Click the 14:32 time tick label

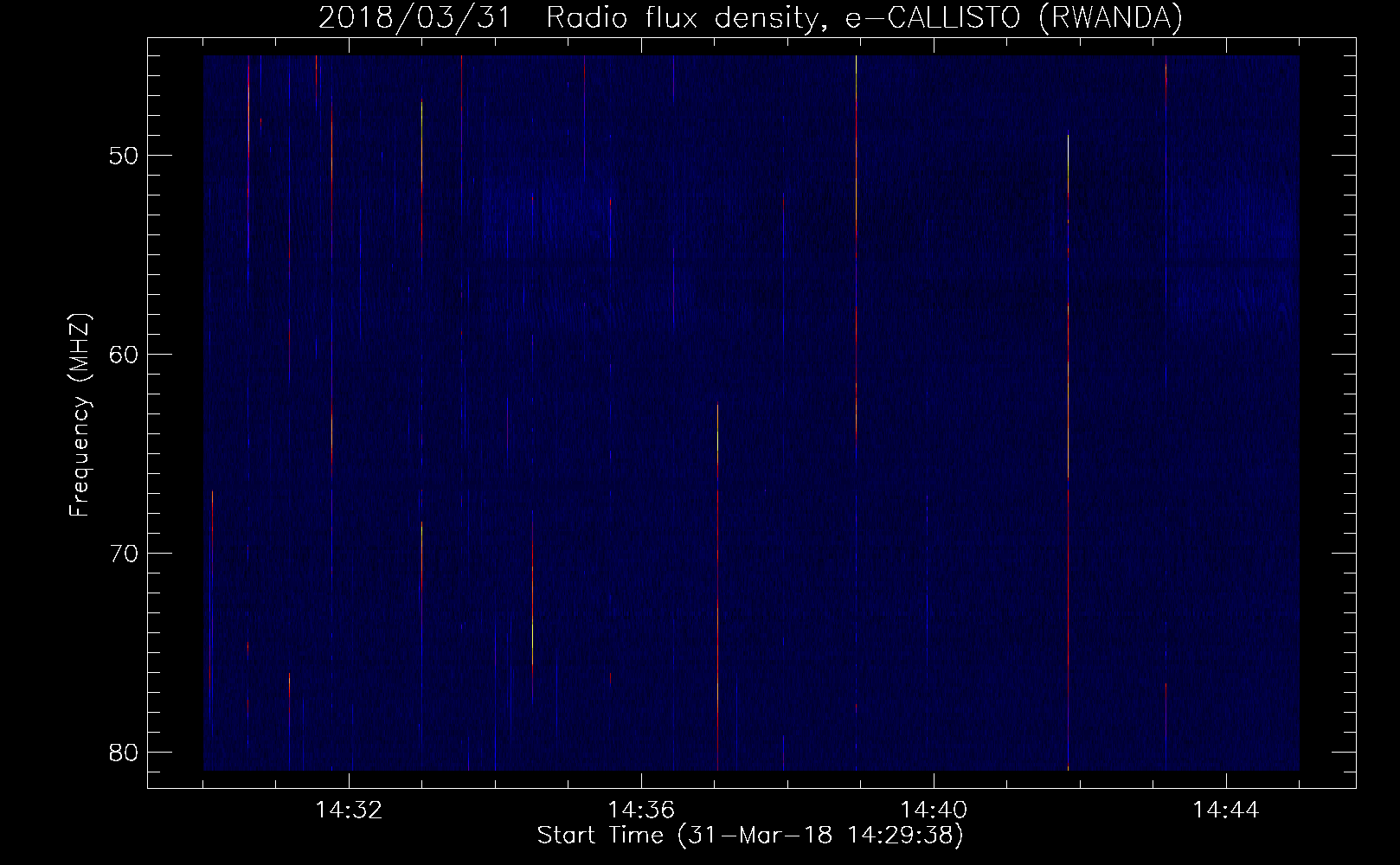(349, 811)
